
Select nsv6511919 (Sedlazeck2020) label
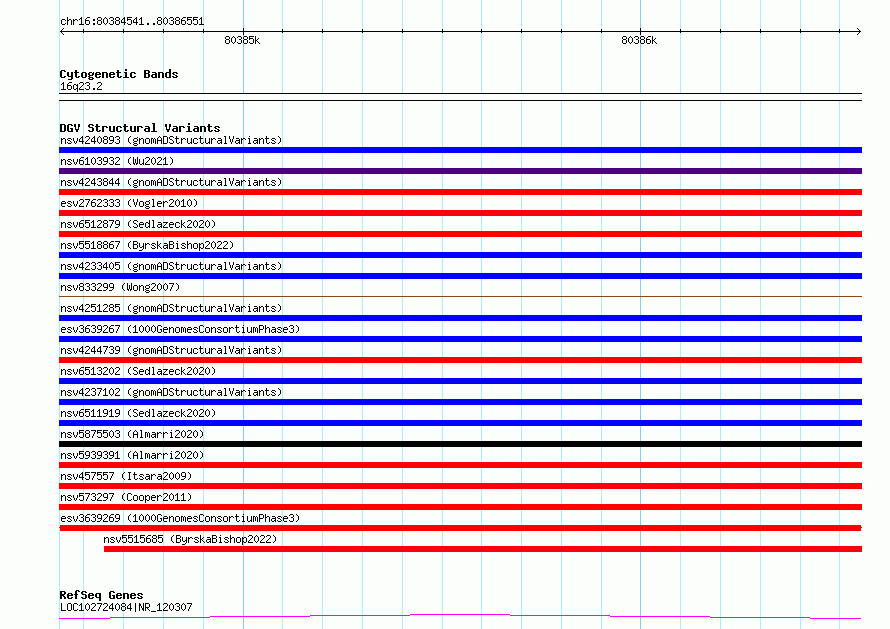[x=138, y=413]
